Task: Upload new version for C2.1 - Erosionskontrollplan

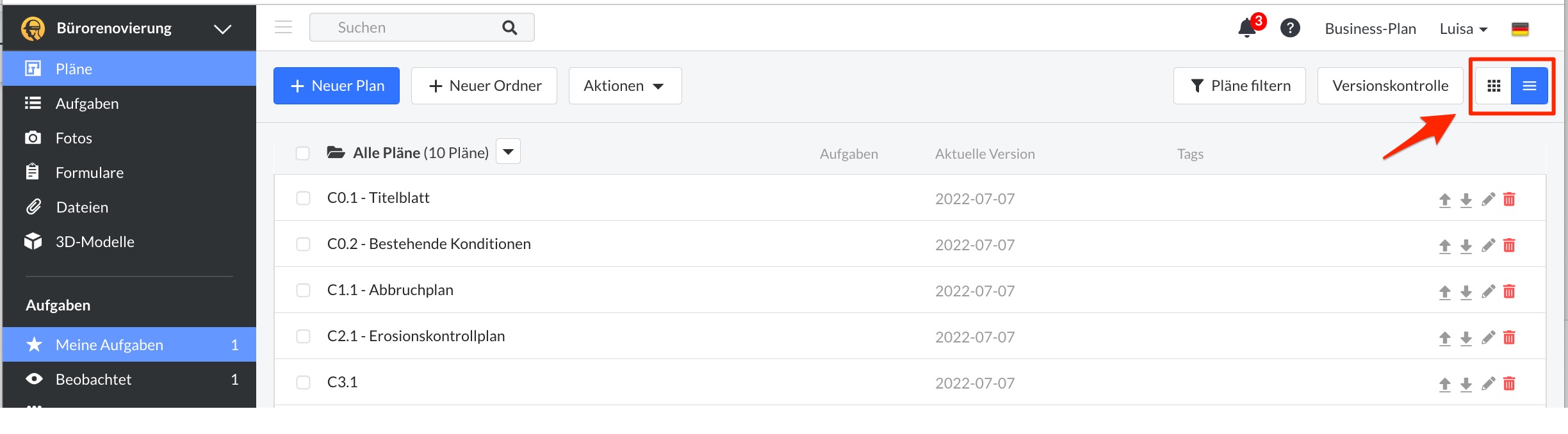Action: pos(1444,338)
